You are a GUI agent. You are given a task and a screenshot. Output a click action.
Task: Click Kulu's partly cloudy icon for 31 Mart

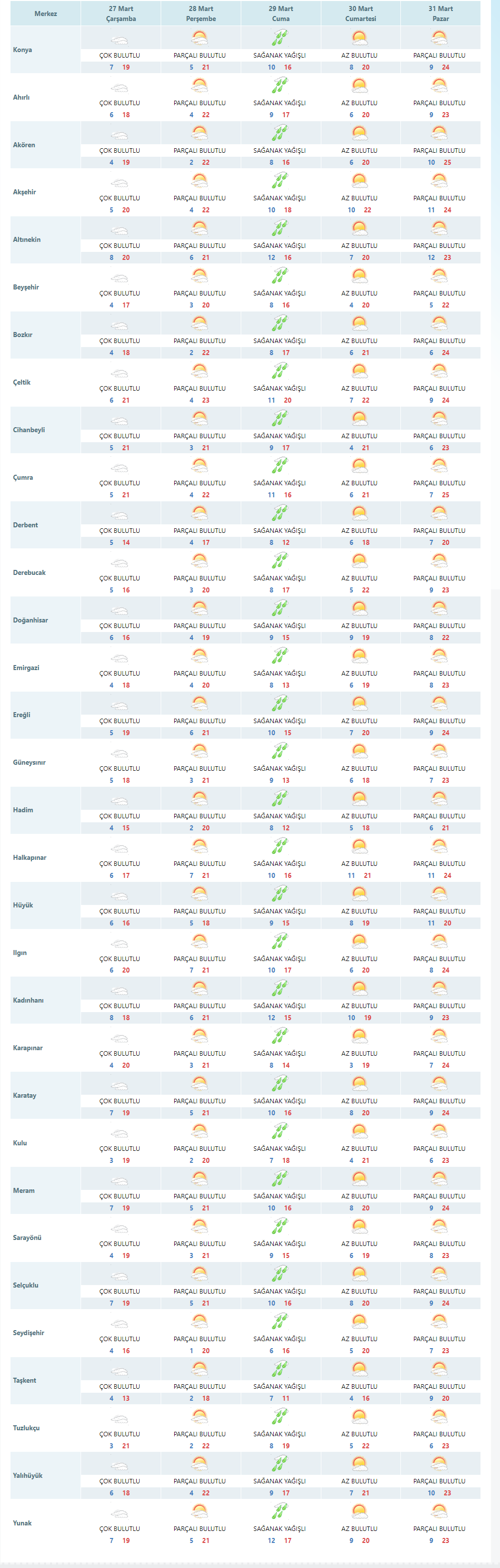pos(439,1132)
